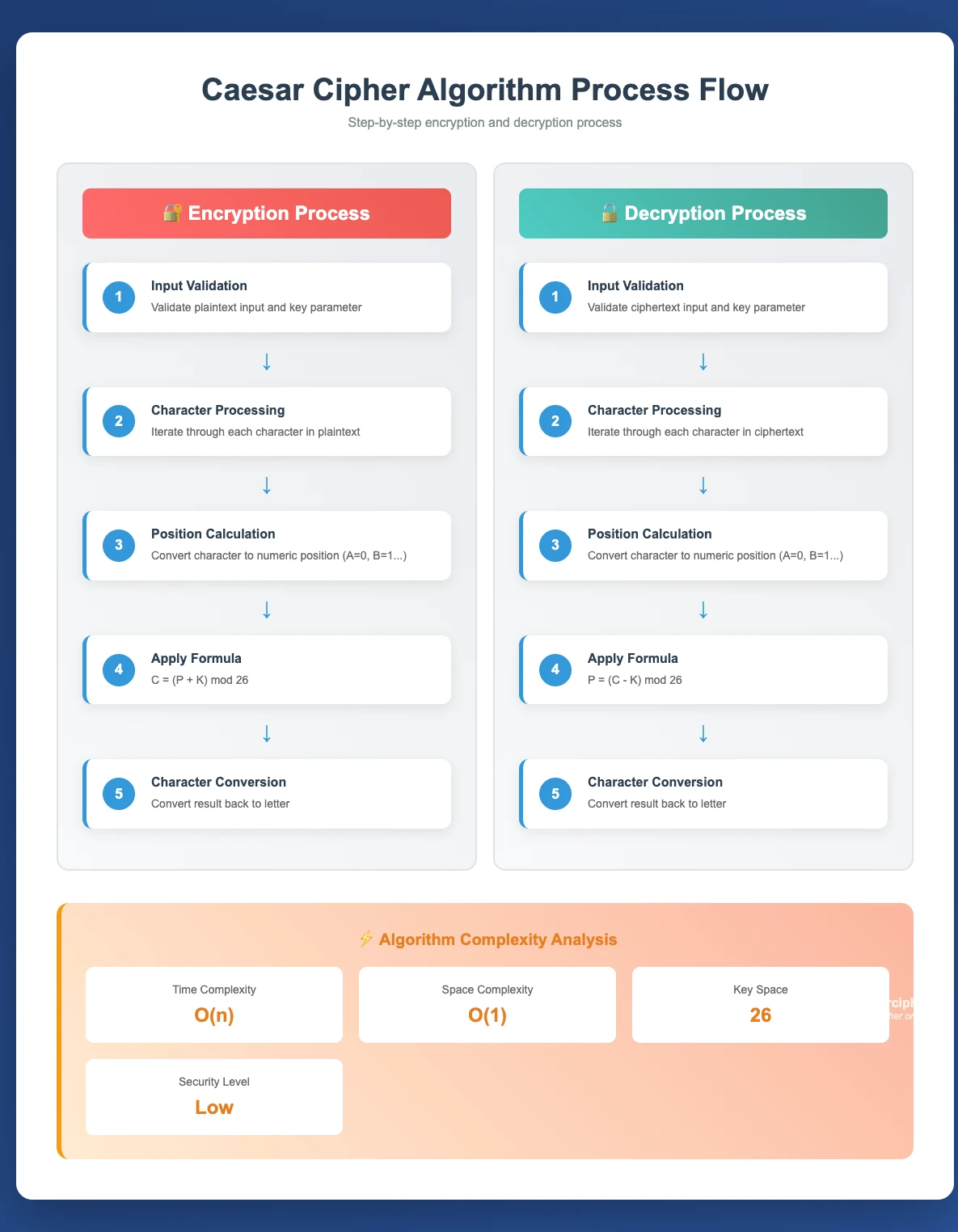The height and width of the screenshot is (1232, 958).
Task: Click the lock icon beside Decryption Process
Action: [610, 213]
